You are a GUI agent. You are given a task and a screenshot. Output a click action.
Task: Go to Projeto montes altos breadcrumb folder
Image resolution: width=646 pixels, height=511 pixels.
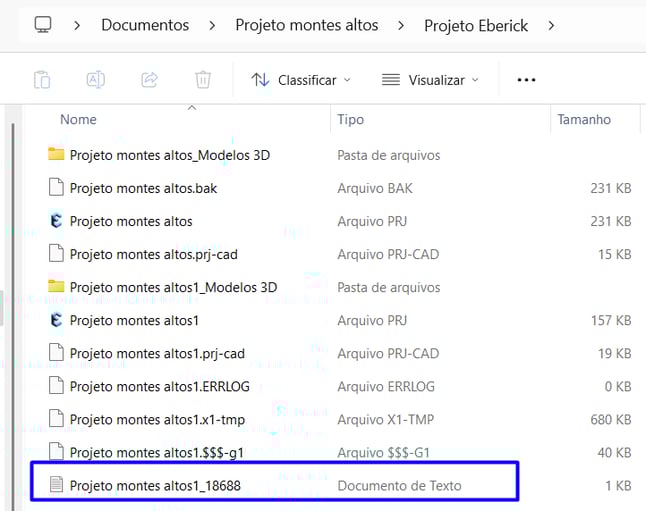point(306,25)
